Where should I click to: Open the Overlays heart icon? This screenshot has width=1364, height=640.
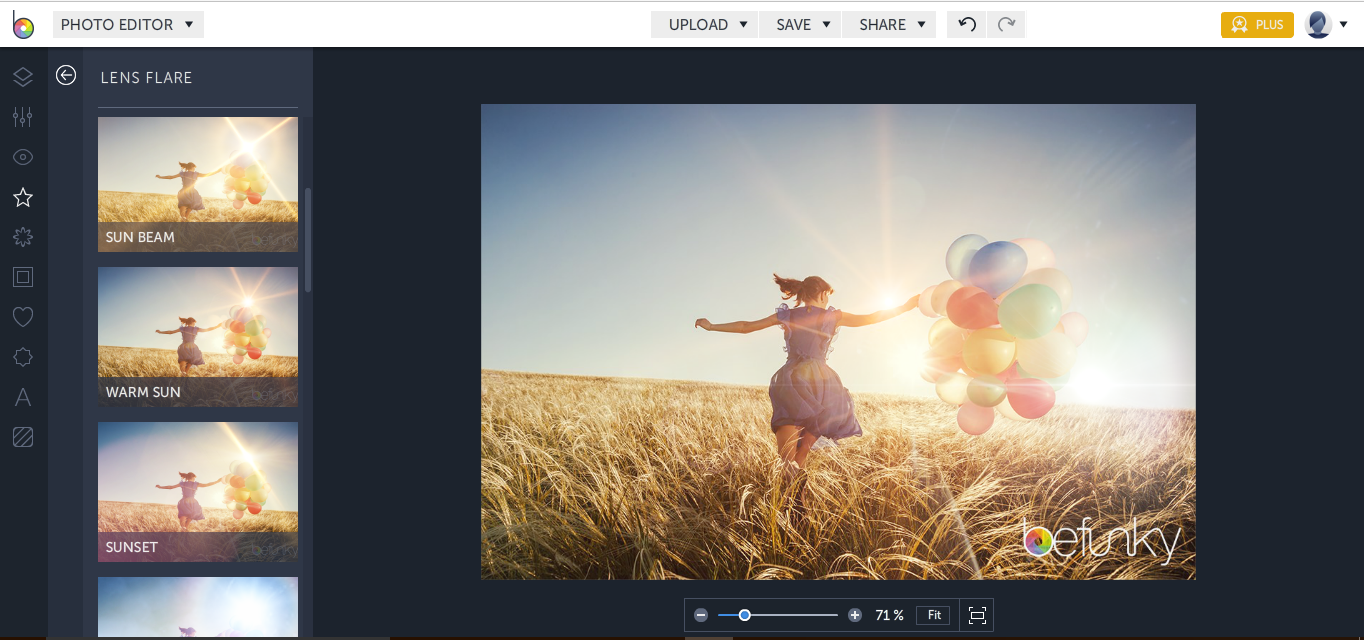coord(23,317)
